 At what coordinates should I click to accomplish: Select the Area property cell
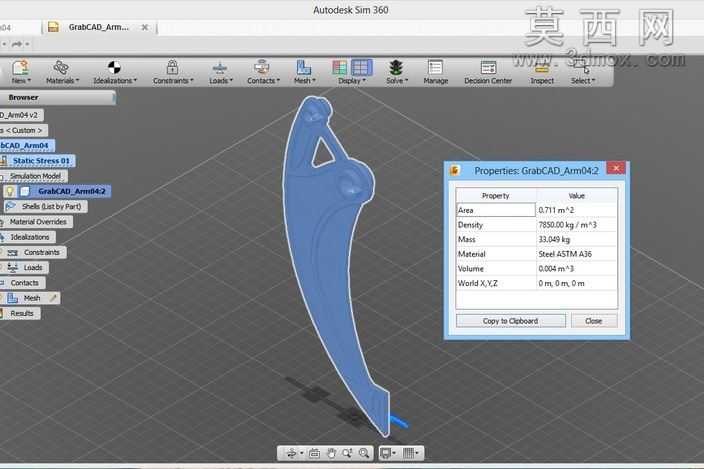496,210
